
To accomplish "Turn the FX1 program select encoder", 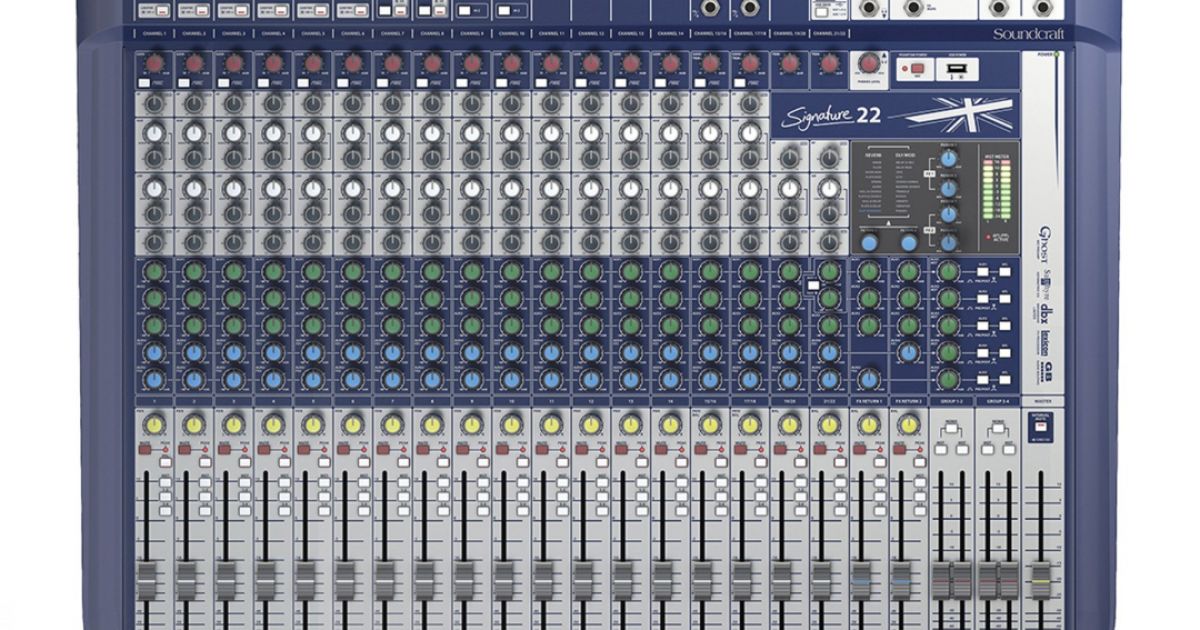I will click(869, 241).
